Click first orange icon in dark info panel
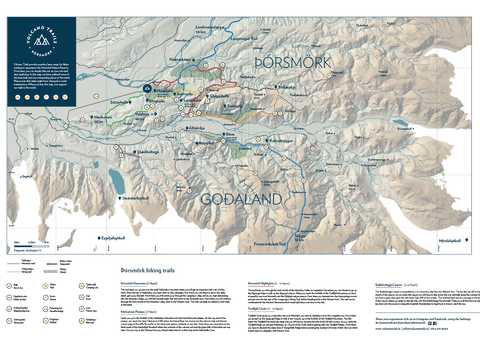 (18, 97)
